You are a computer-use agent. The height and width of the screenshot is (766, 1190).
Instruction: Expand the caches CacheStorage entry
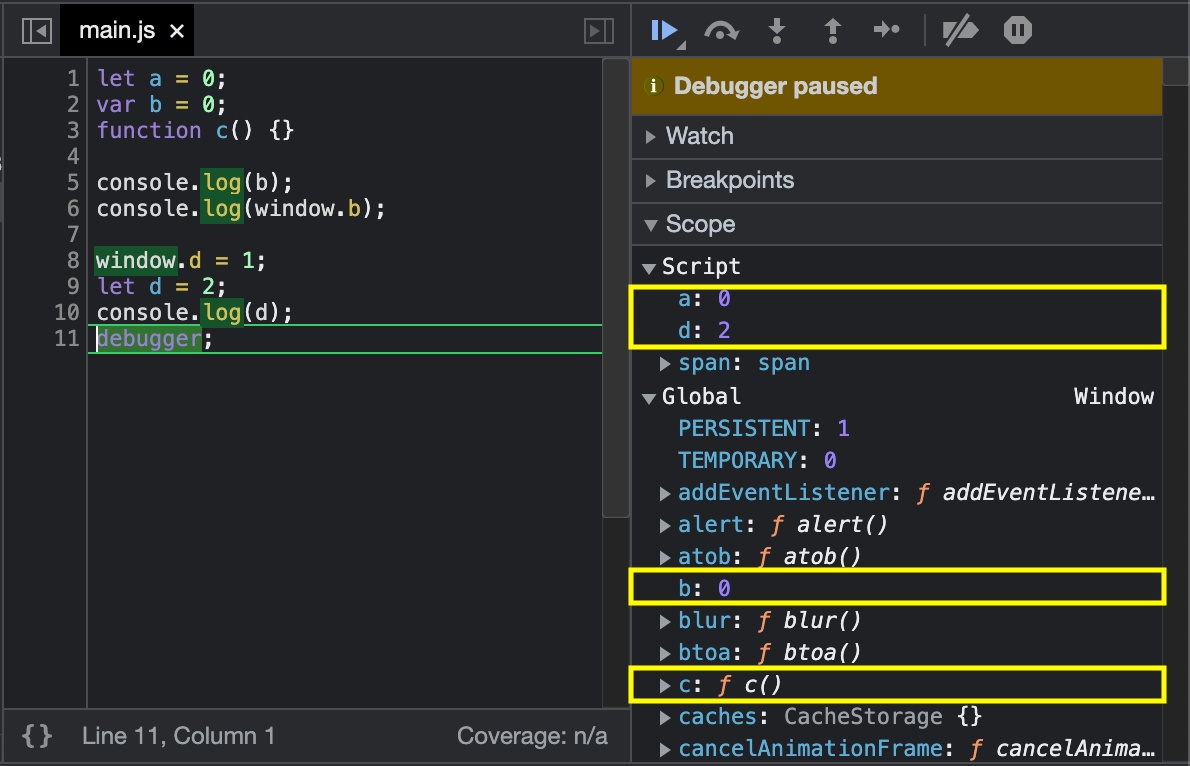[665, 717]
